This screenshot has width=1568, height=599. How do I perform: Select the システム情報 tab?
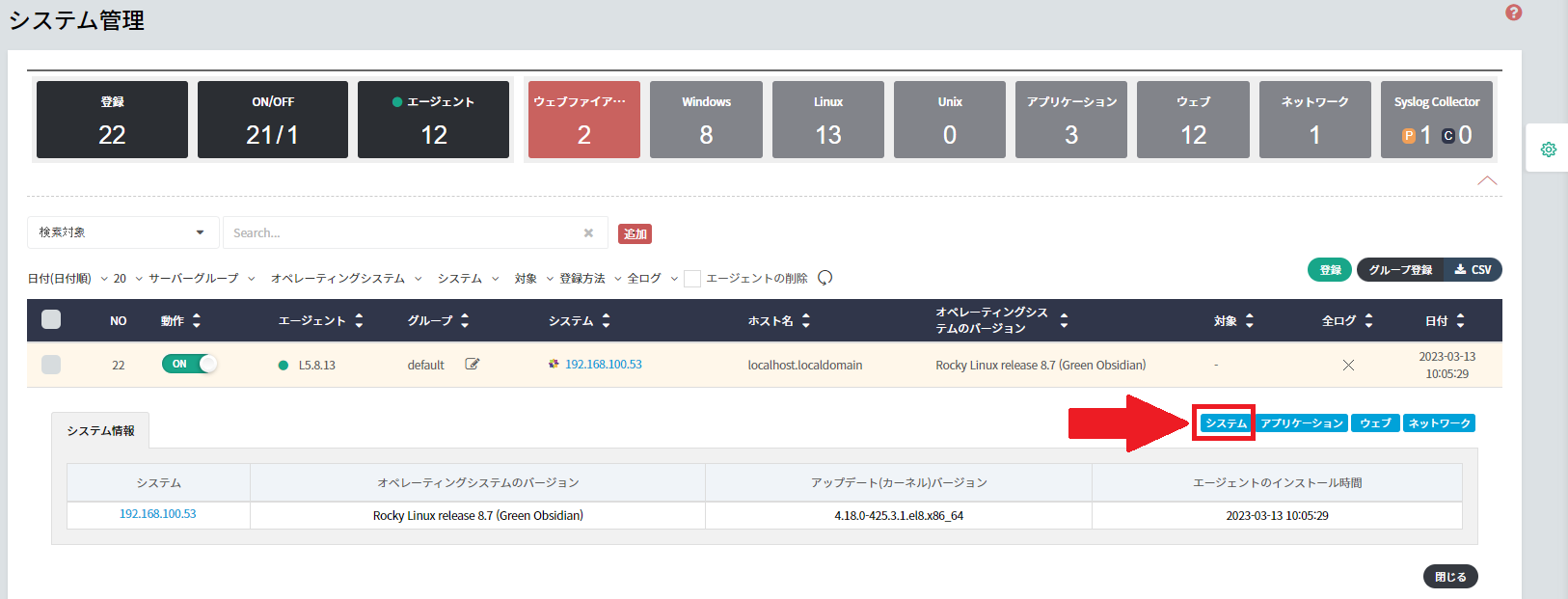pos(100,431)
